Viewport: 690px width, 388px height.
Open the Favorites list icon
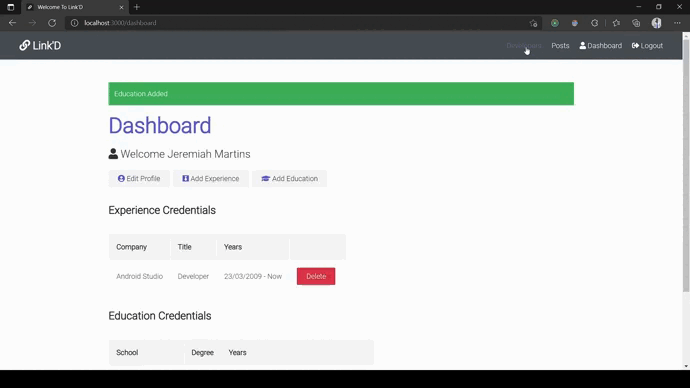(x=616, y=23)
